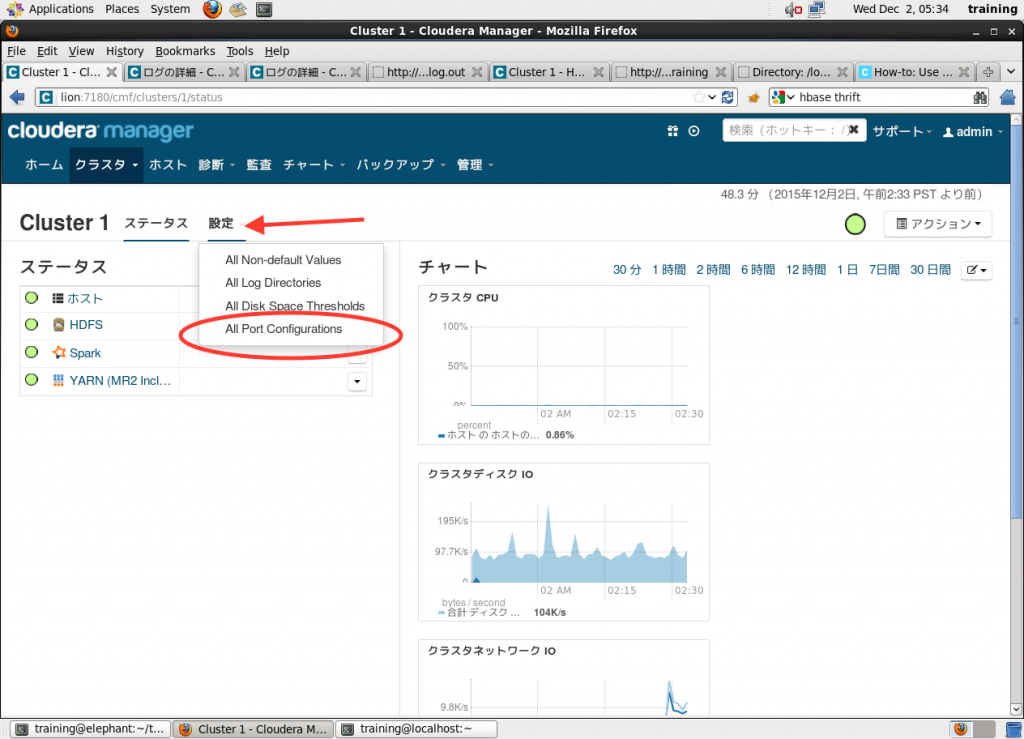Click the search binoculars icon in search bar
The width and height of the screenshot is (1024, 739).
pyautogui.click(x=980, y=97)
